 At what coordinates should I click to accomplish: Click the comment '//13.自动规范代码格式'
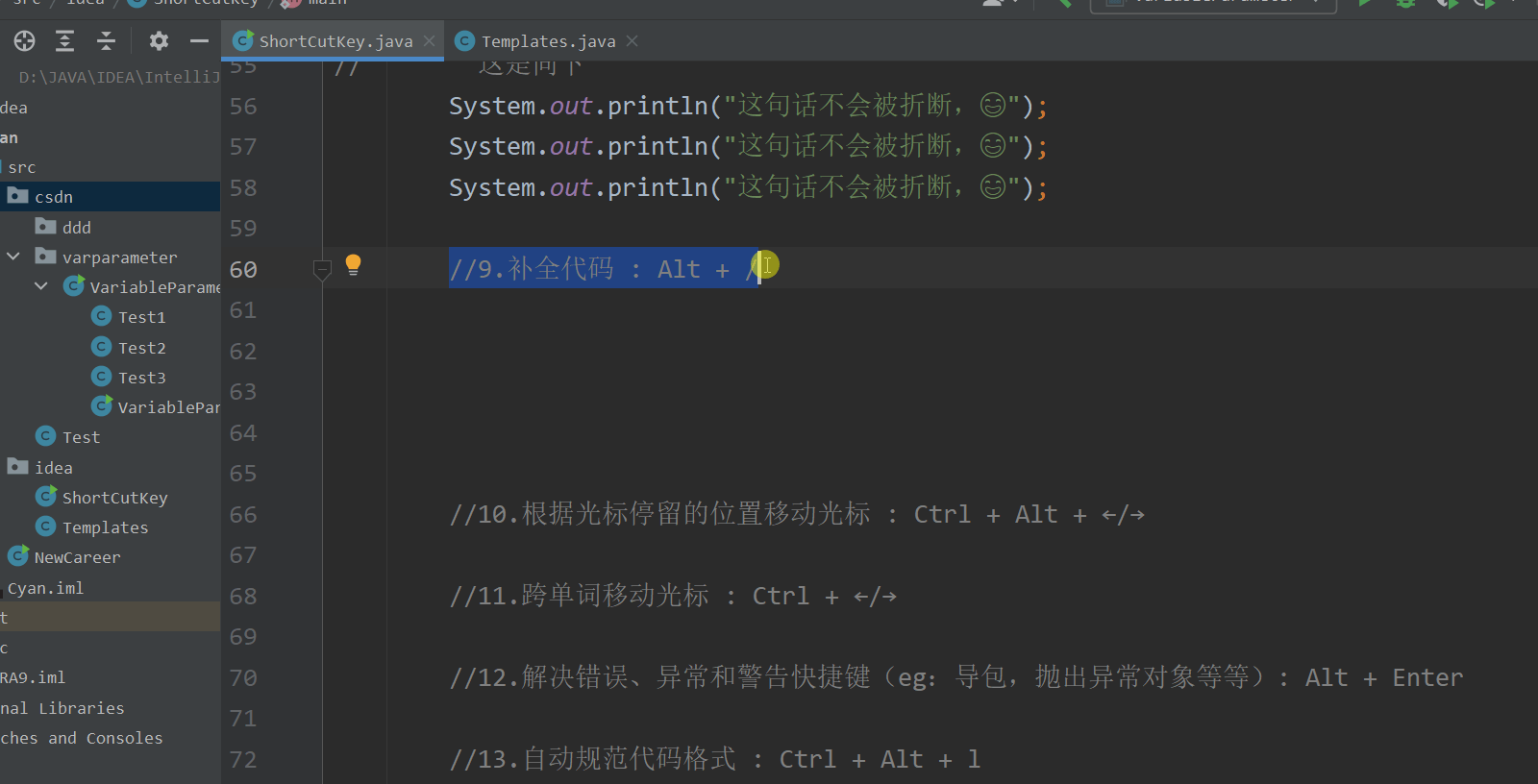(592, 759)
